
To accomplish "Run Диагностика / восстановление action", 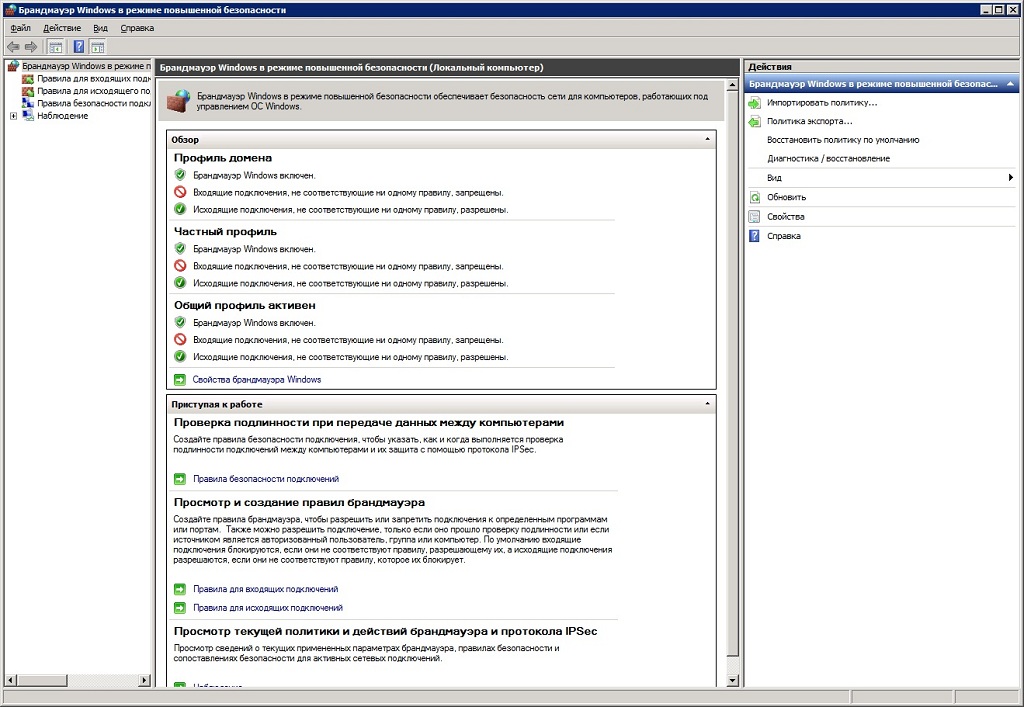I will tap(829, 159).
